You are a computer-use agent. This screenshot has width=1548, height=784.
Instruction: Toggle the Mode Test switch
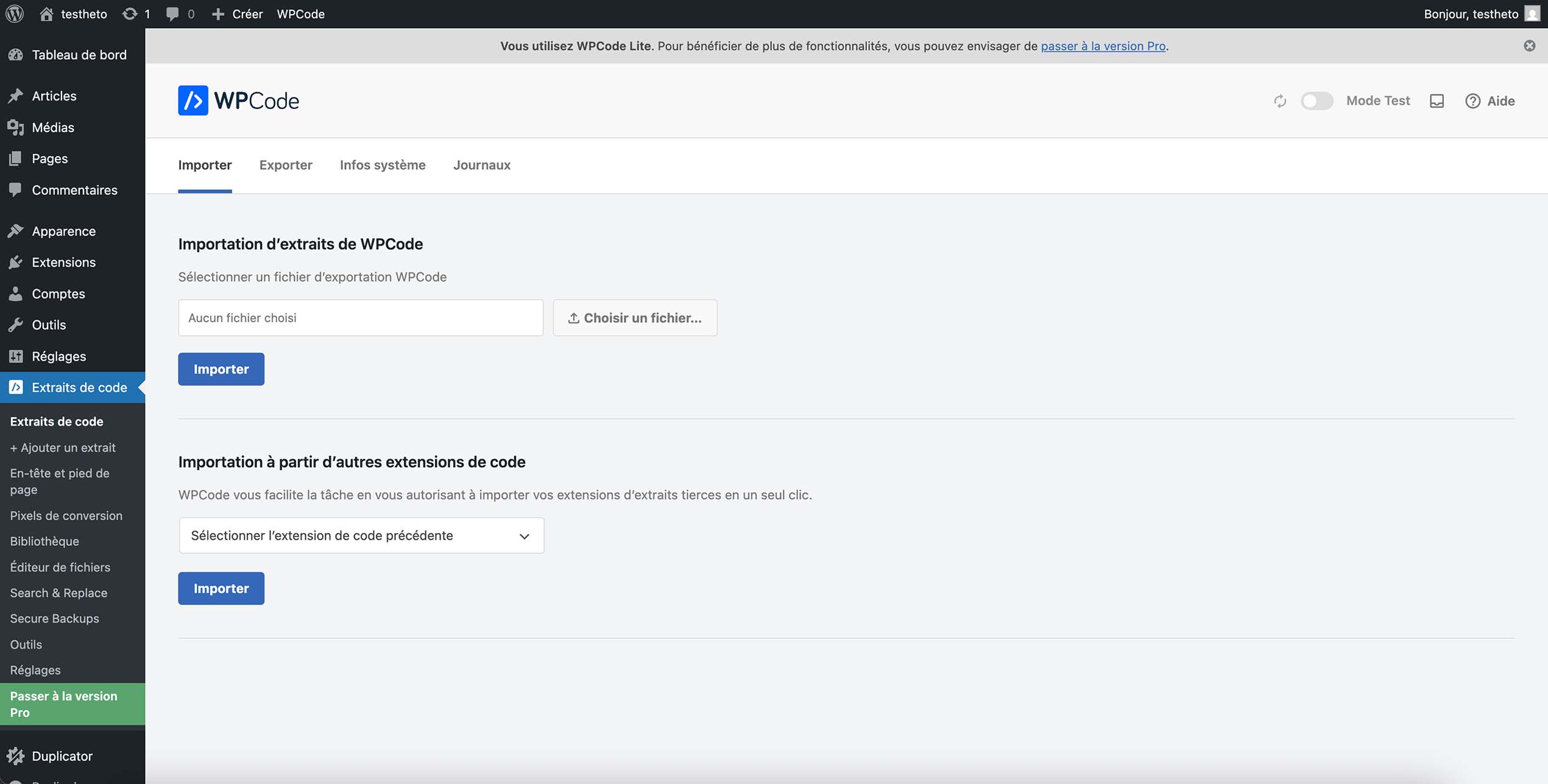(1317, 101)
